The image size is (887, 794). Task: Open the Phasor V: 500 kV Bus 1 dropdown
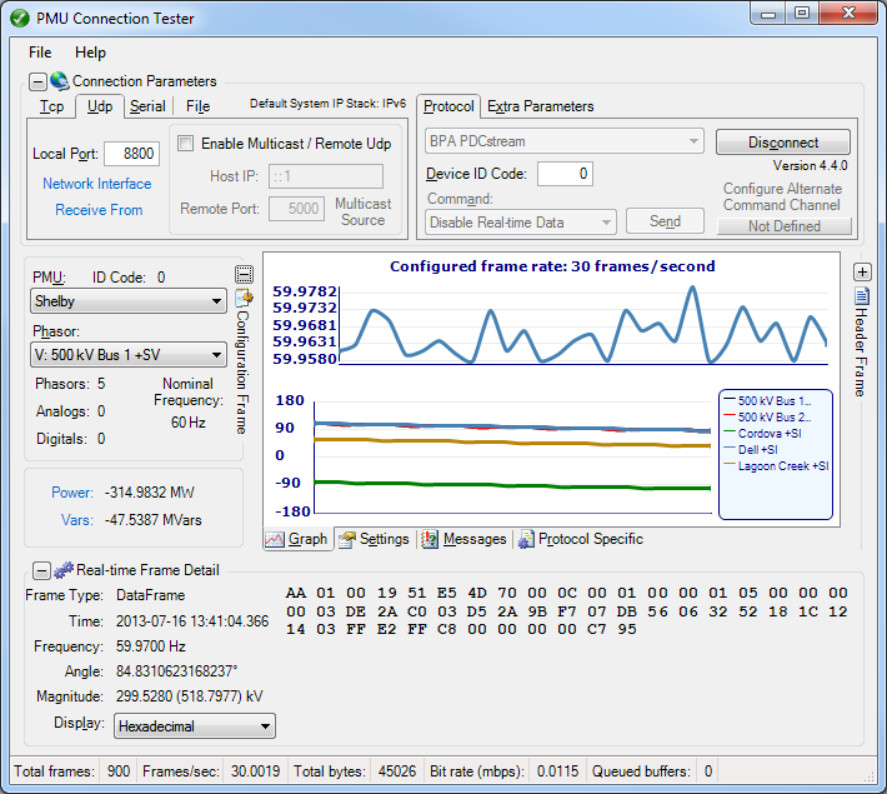(x=128, y=355)
